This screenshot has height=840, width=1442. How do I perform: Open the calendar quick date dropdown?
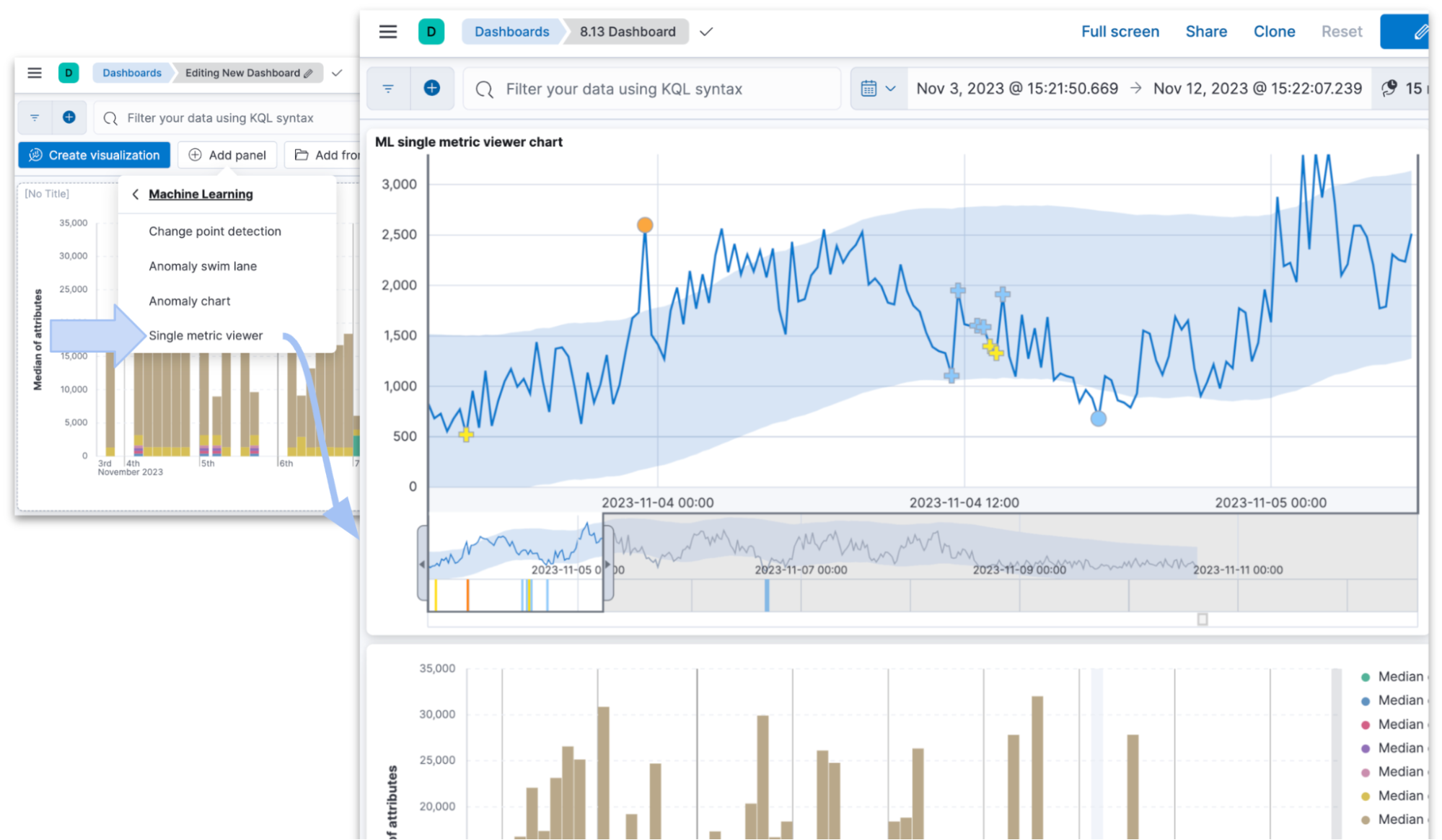click(878, 88)
